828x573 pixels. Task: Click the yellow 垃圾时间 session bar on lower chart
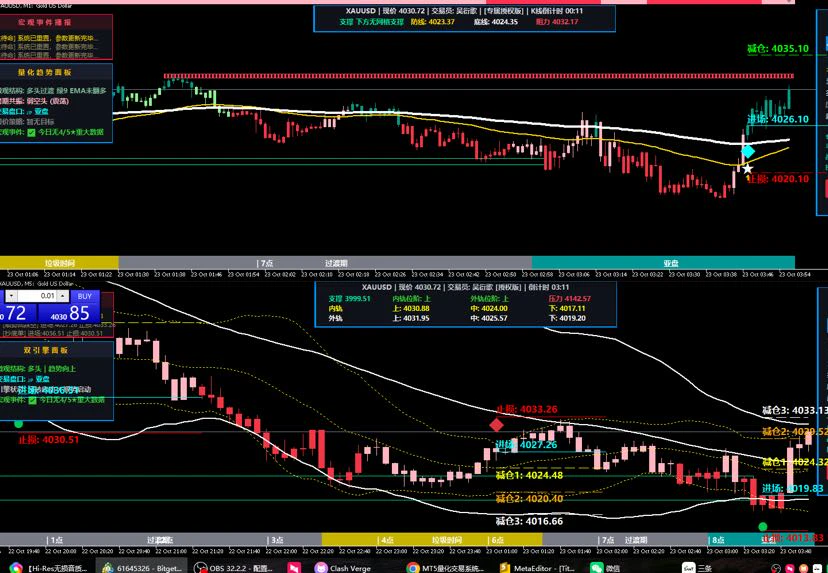[432, 540]
